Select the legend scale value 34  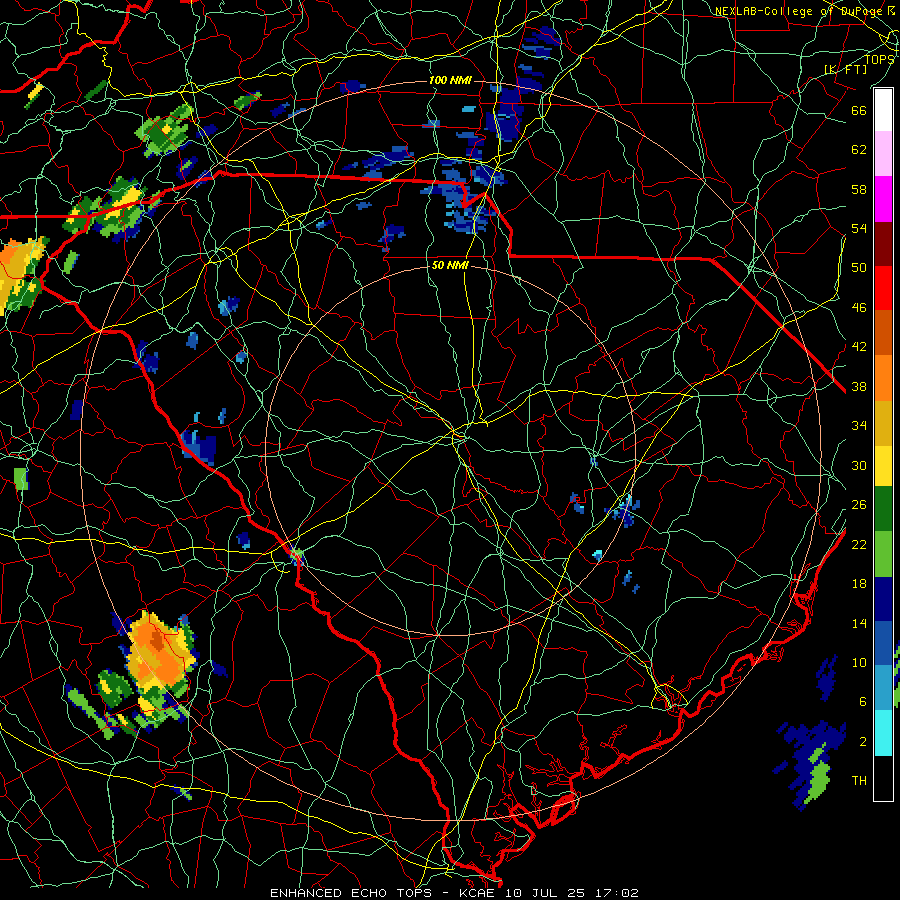pos(859,426)
